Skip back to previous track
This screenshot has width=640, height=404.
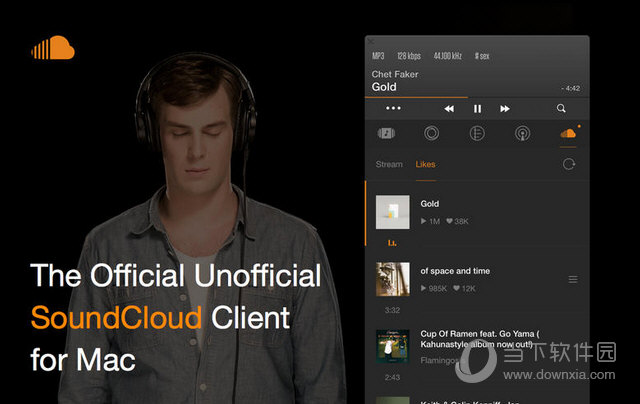pos(449,109)
